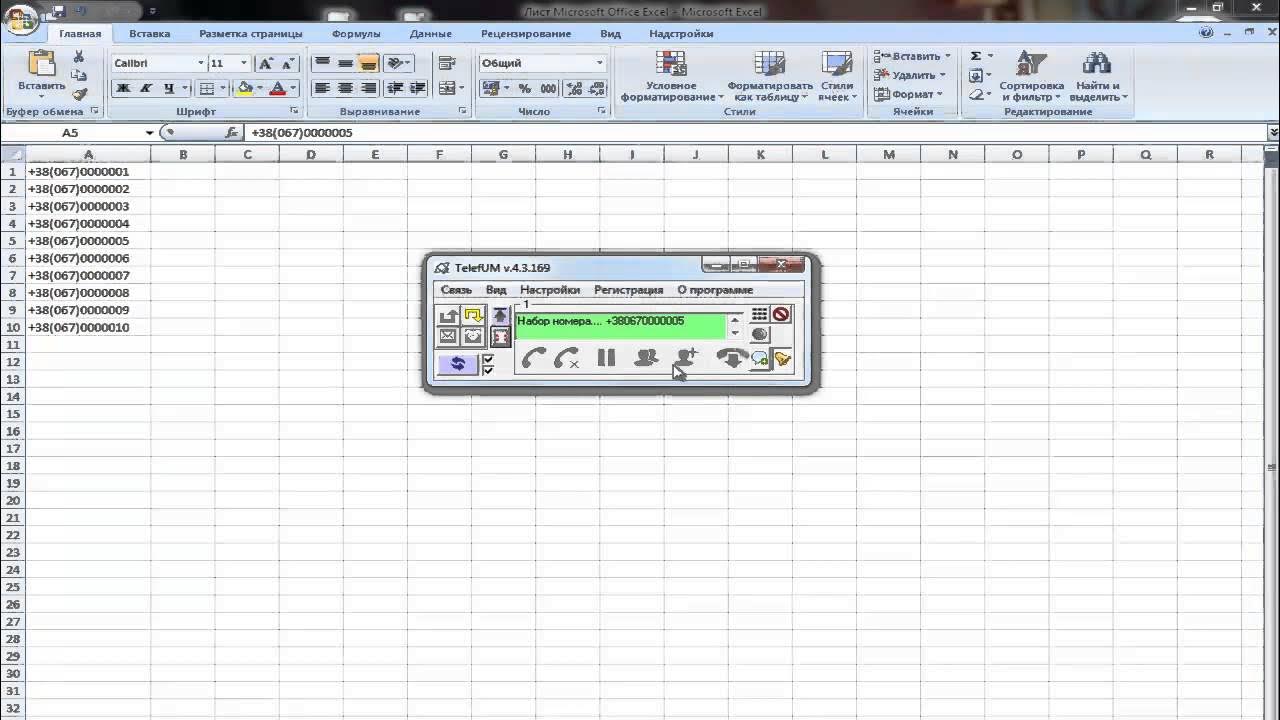The image size is (1280, 720).
Task: Click the gray round record button in TelefUM
Action: [x=760, y=334]
